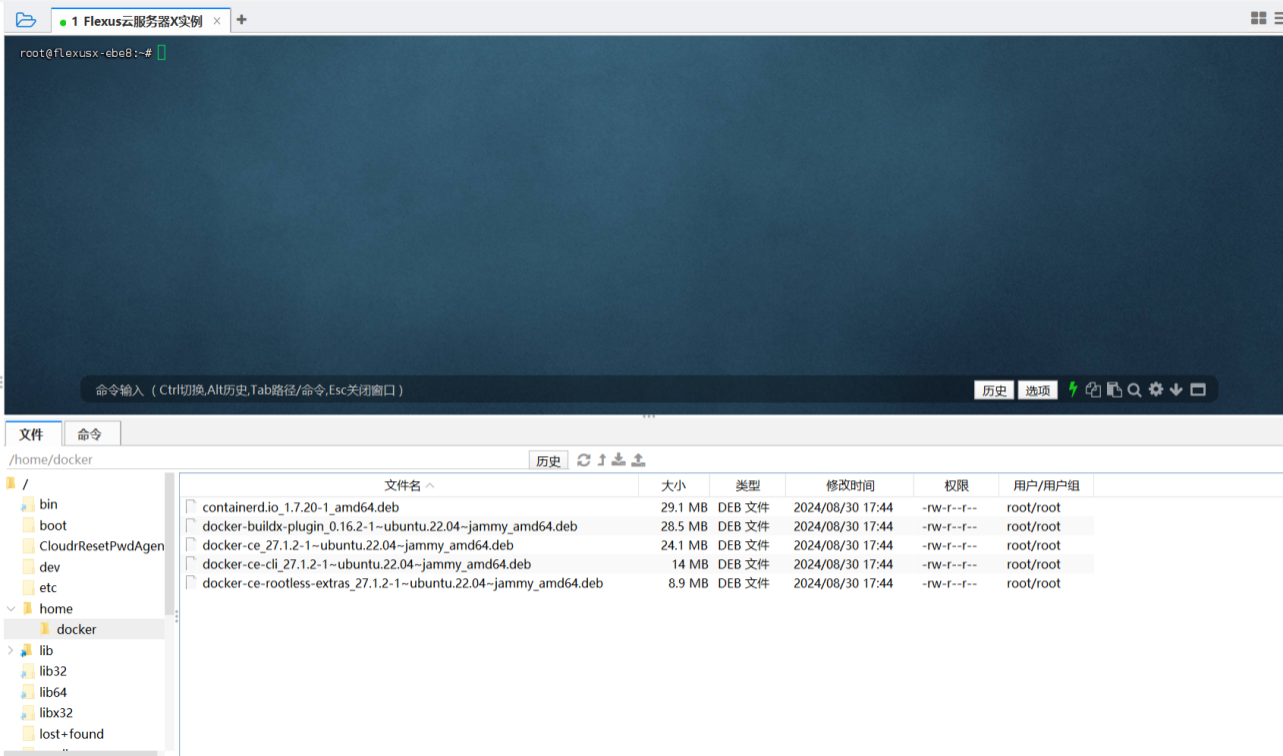
Task: Click the list view icon at top right
Action: tap(1276, 19)
